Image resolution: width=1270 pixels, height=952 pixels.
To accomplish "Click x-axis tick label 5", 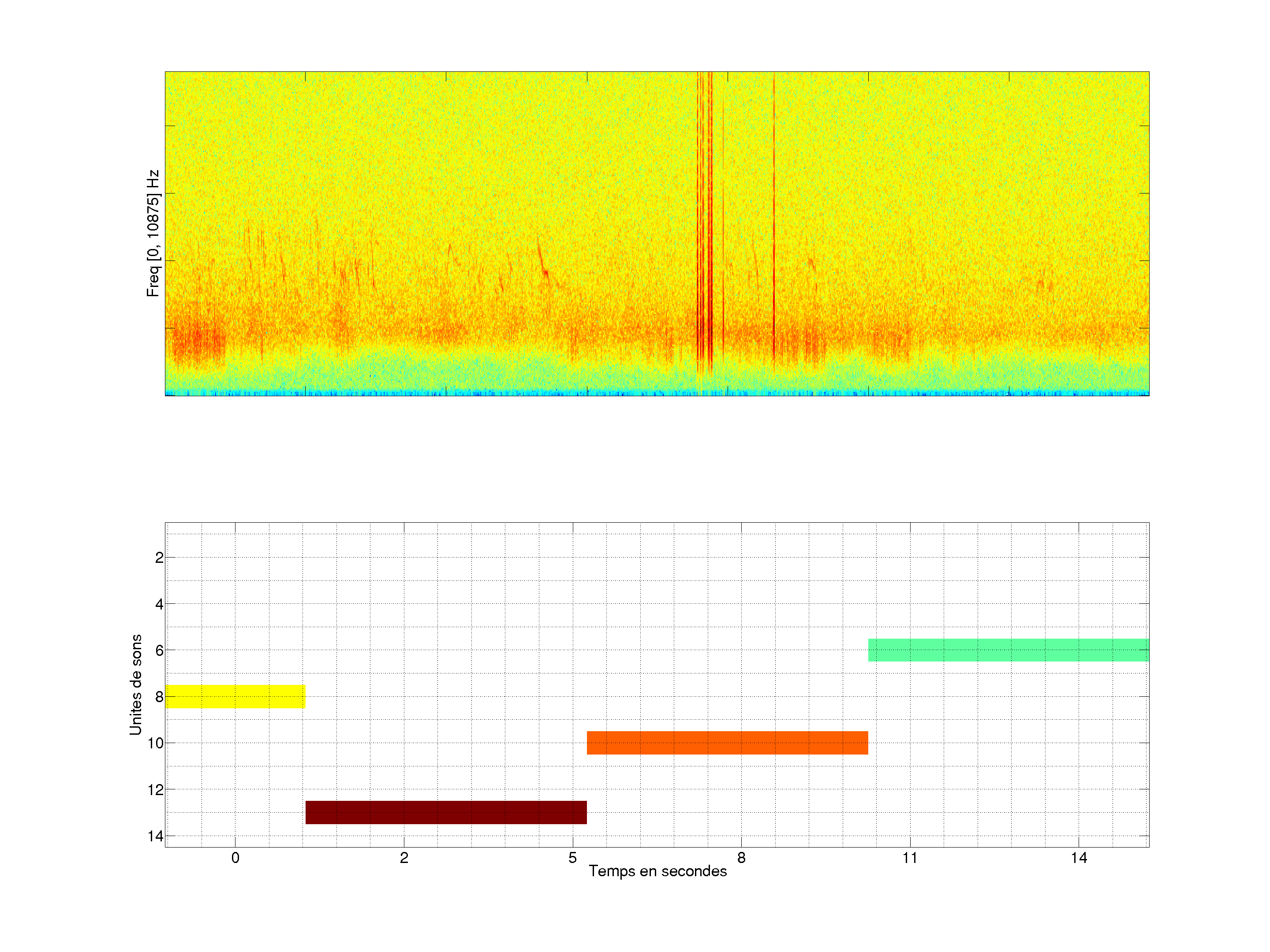I will coord(572,858).
